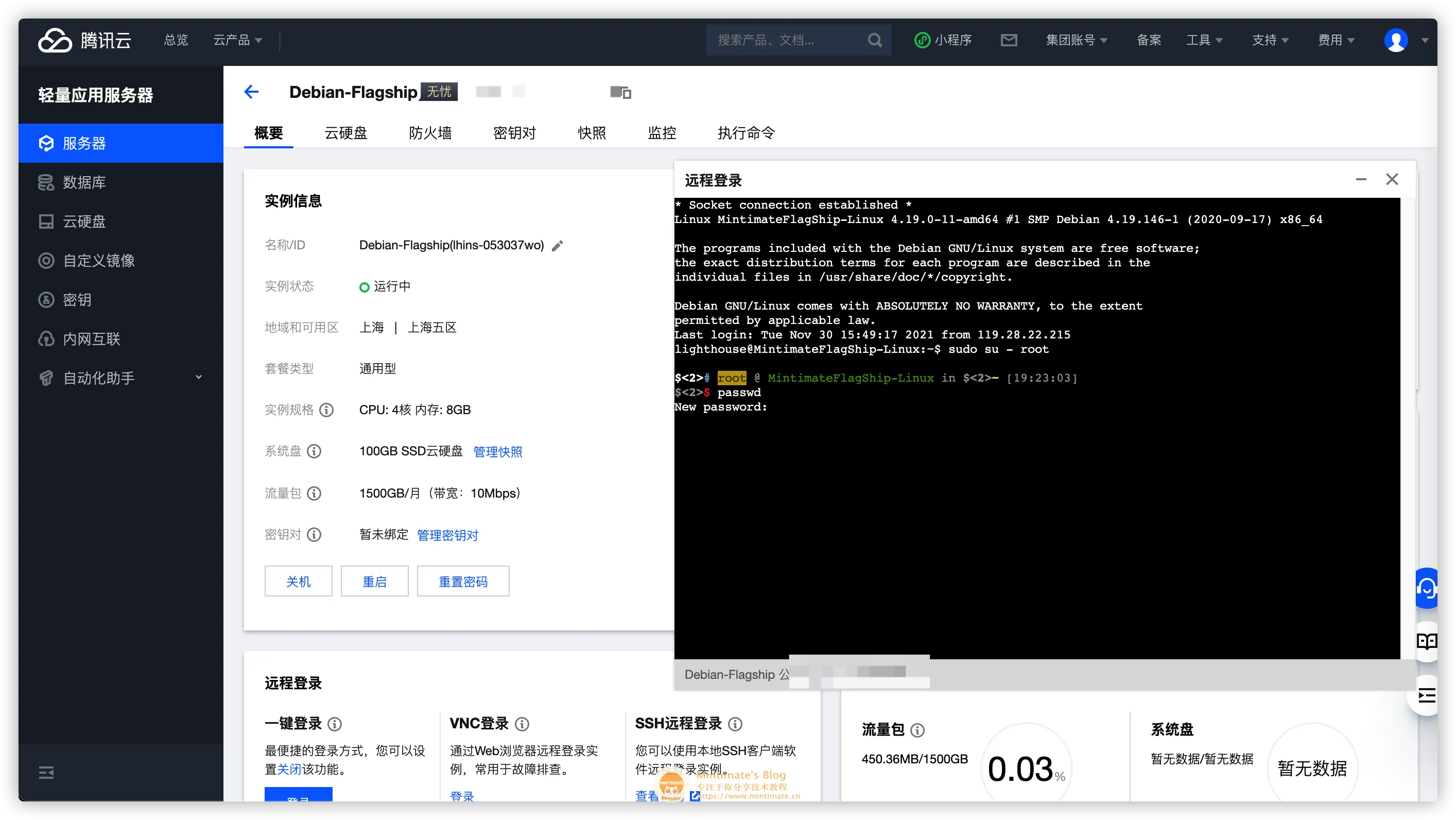Show info for 密钥对
Viewport: 1456px width, 820px height.
[314, 535]
